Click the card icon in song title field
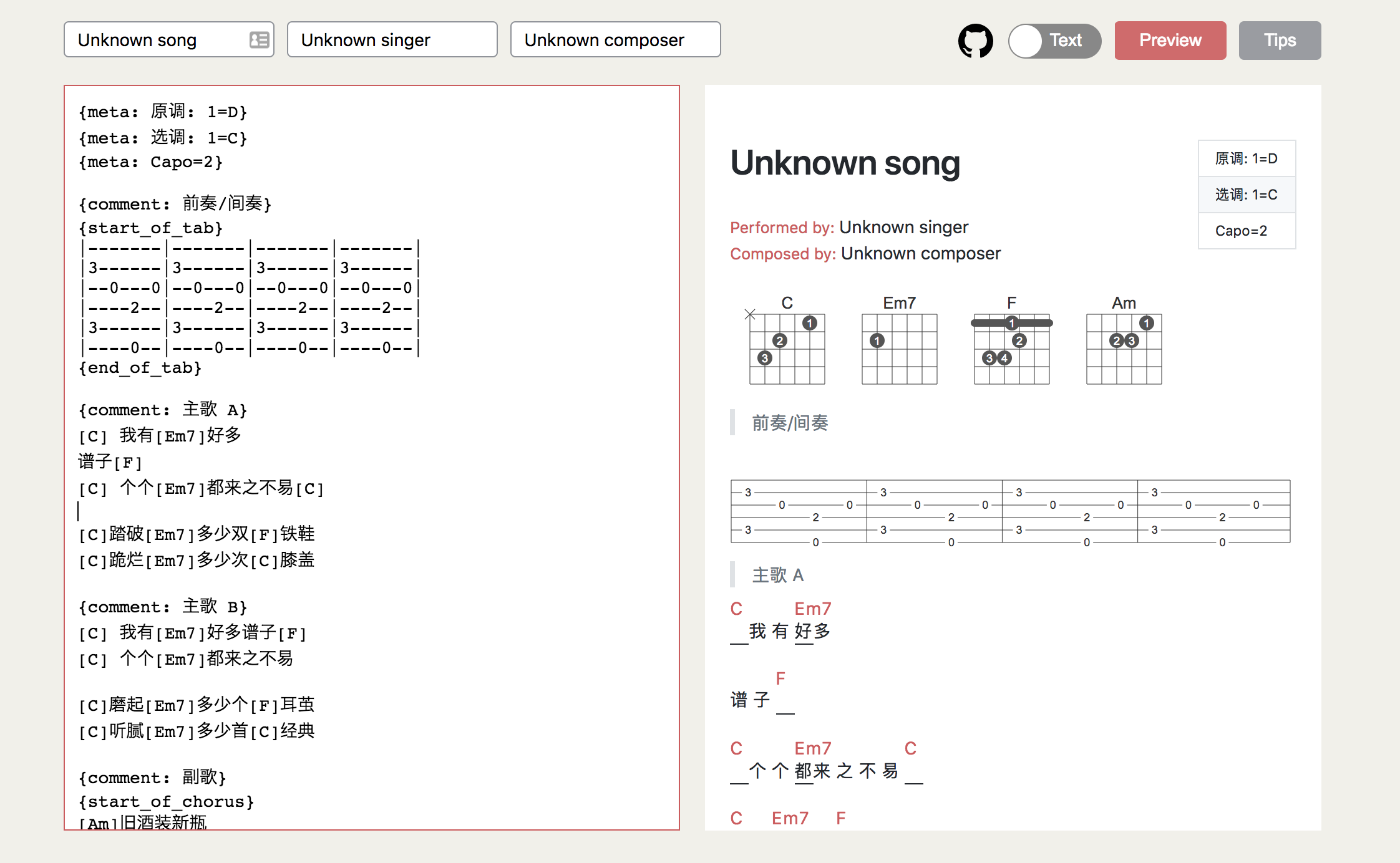The image size is (1400, 863). tap(259, 40)
